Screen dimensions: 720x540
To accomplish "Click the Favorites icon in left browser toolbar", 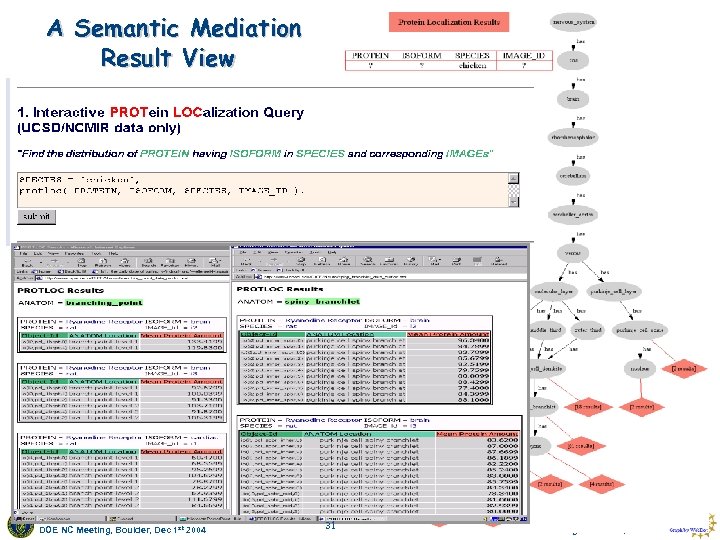I will click(170, 262).
